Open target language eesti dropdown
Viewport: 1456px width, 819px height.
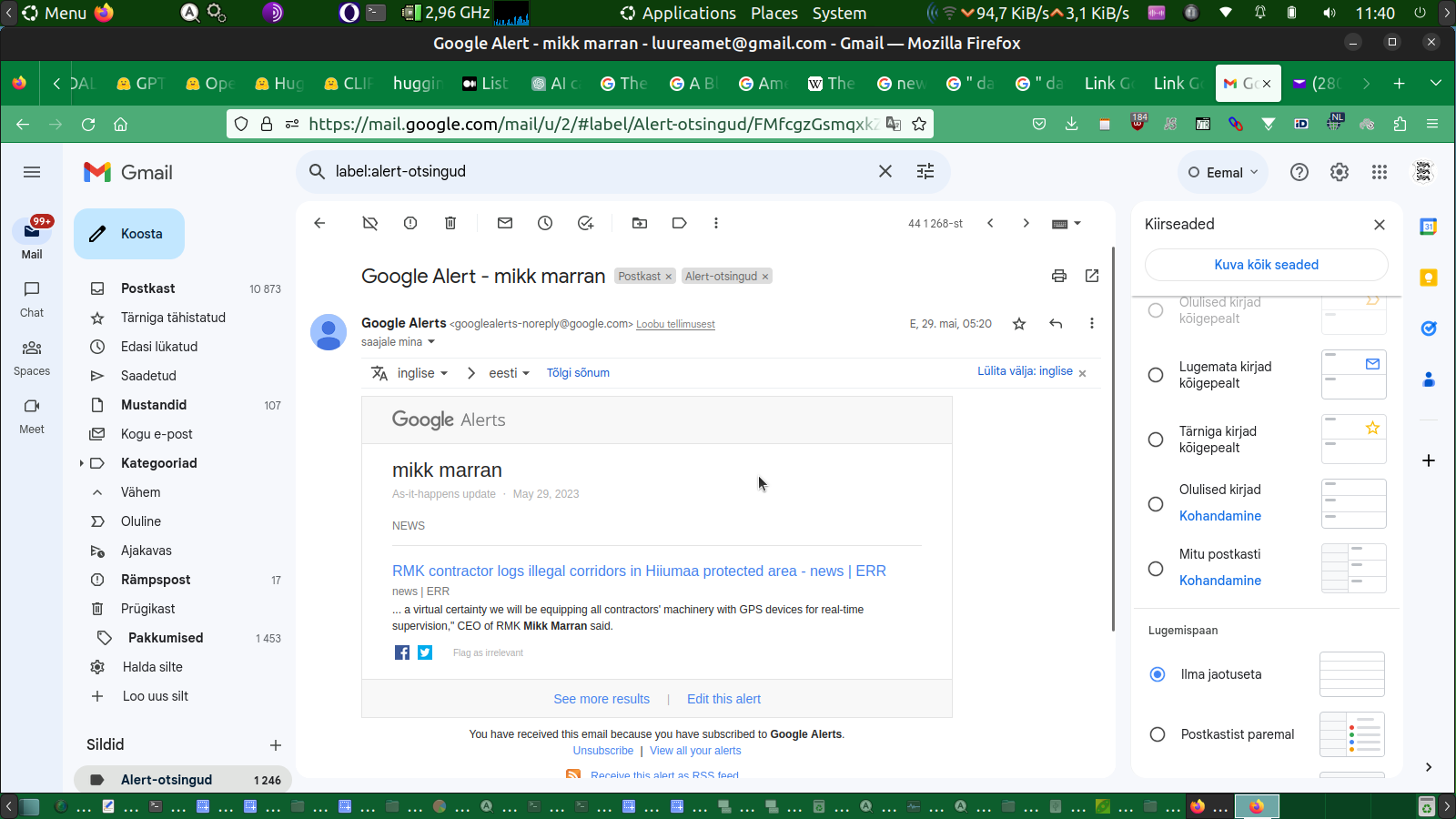pyautogui.click(x=510, y=373)
